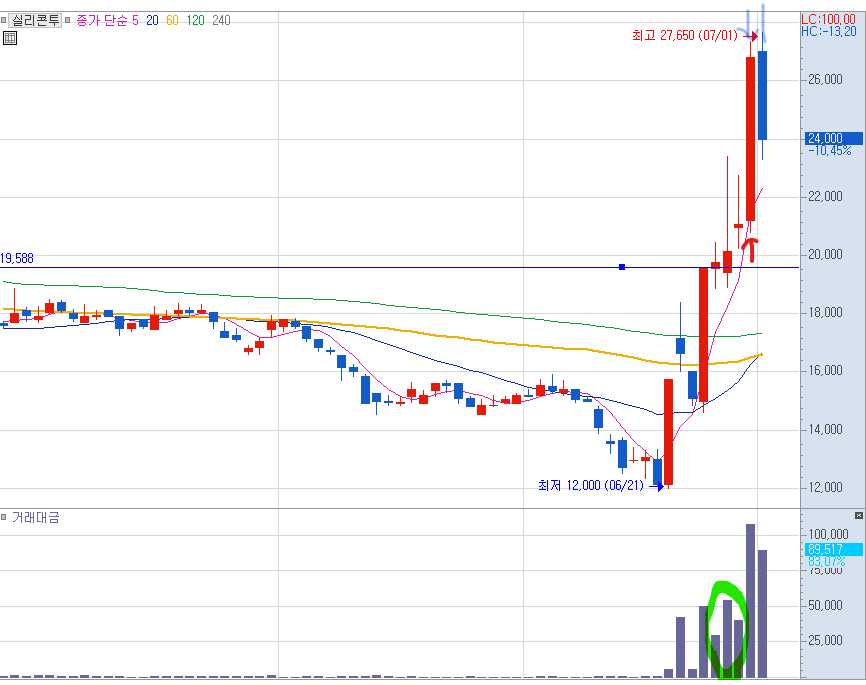Click the 최고 27,650 (07/01) high marker
Viewport: 866px width, 685px height.
click(x=685, y=36)
